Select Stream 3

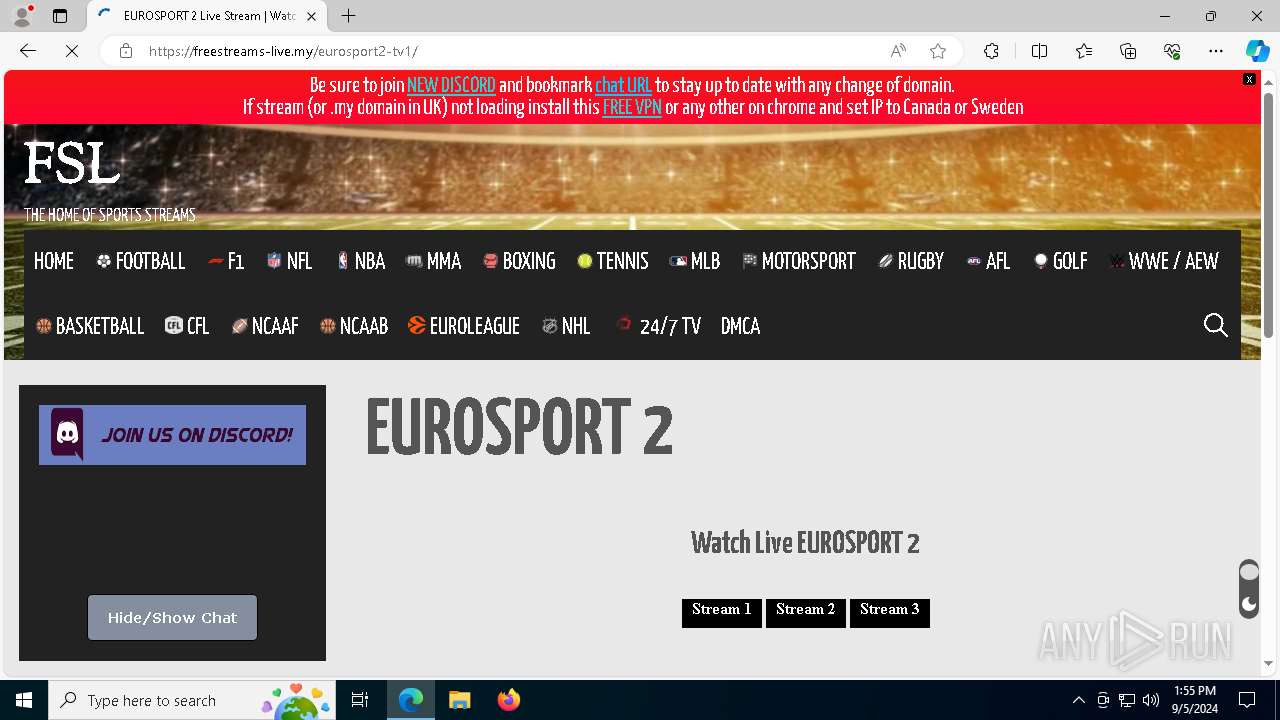(x=890, y=613)
